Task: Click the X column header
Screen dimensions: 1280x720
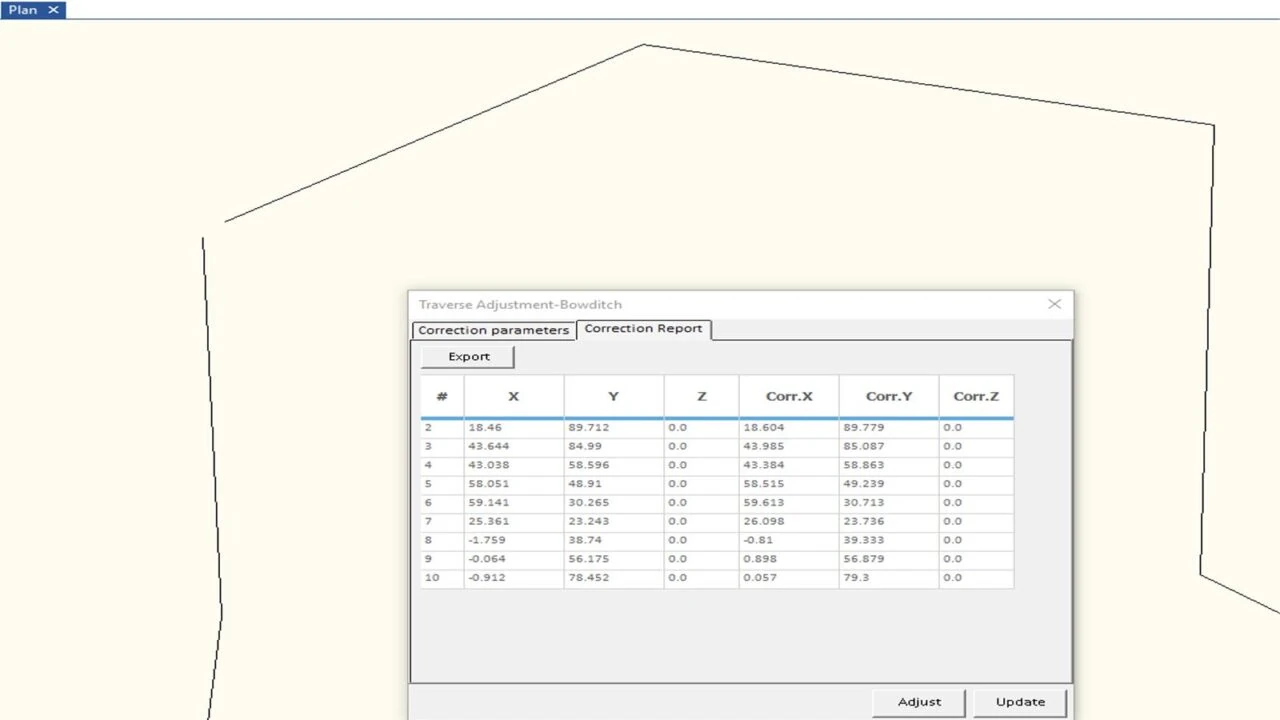Action: click(514, 396)
